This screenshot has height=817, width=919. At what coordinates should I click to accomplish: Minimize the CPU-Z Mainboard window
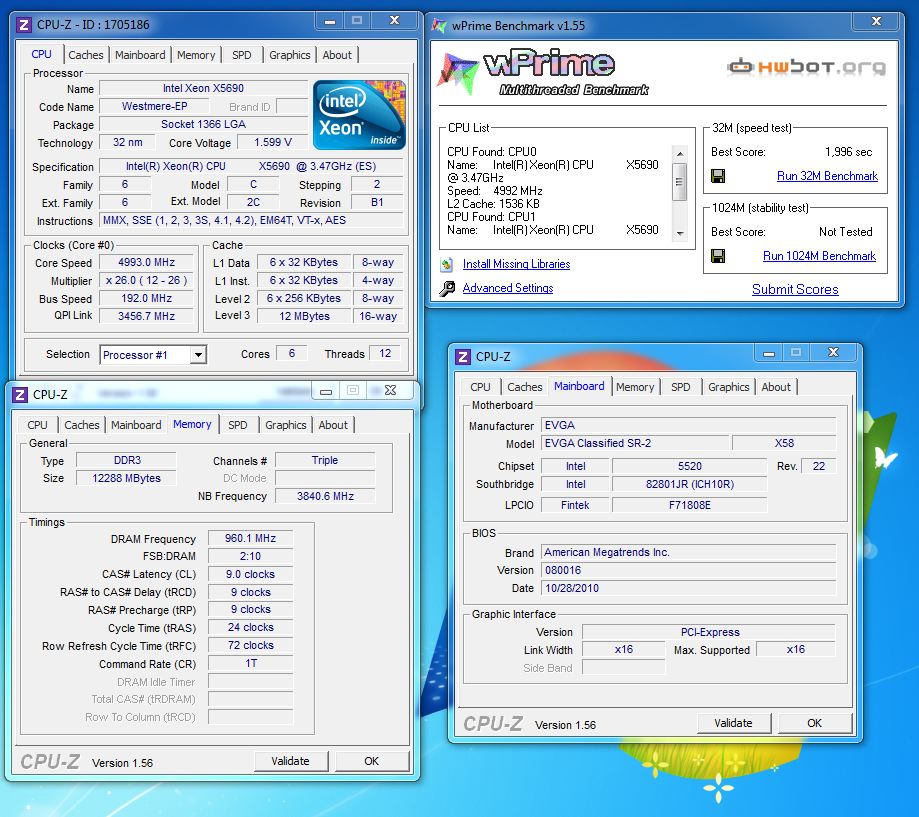(x=769, y=353)
